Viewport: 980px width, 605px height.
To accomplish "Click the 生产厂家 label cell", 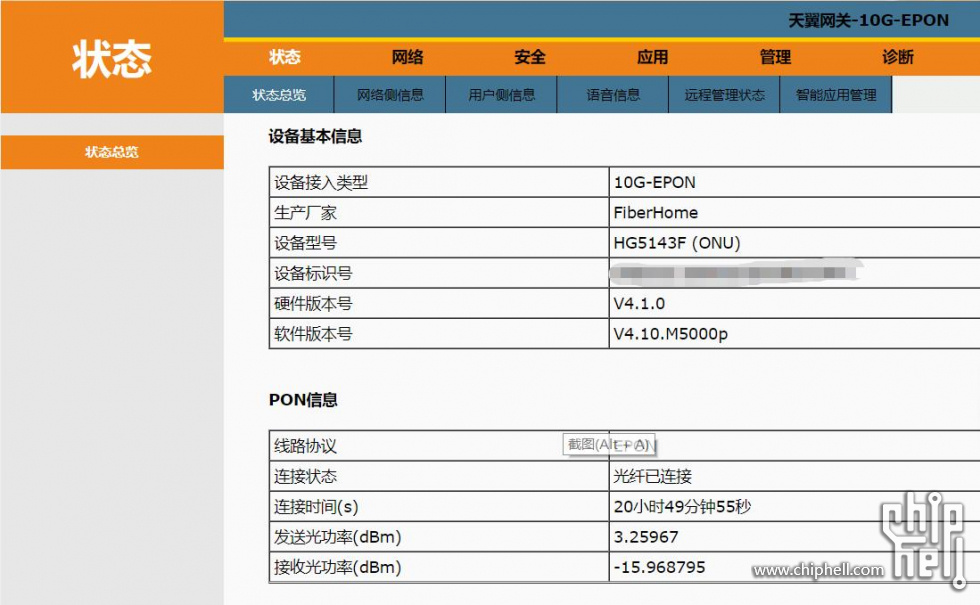I will click(x=439, y=213).
